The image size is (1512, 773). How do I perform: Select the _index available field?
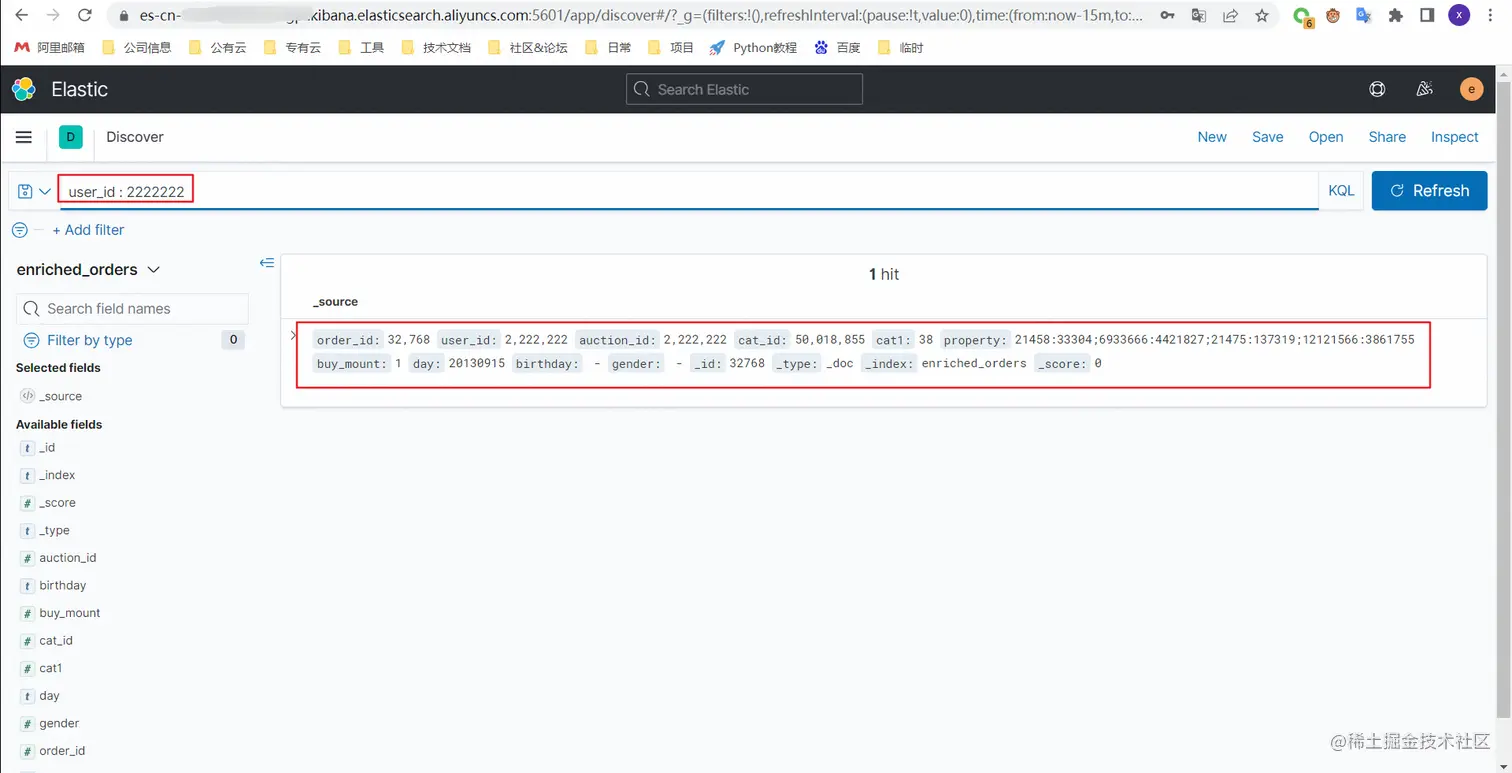pos(57,475)
